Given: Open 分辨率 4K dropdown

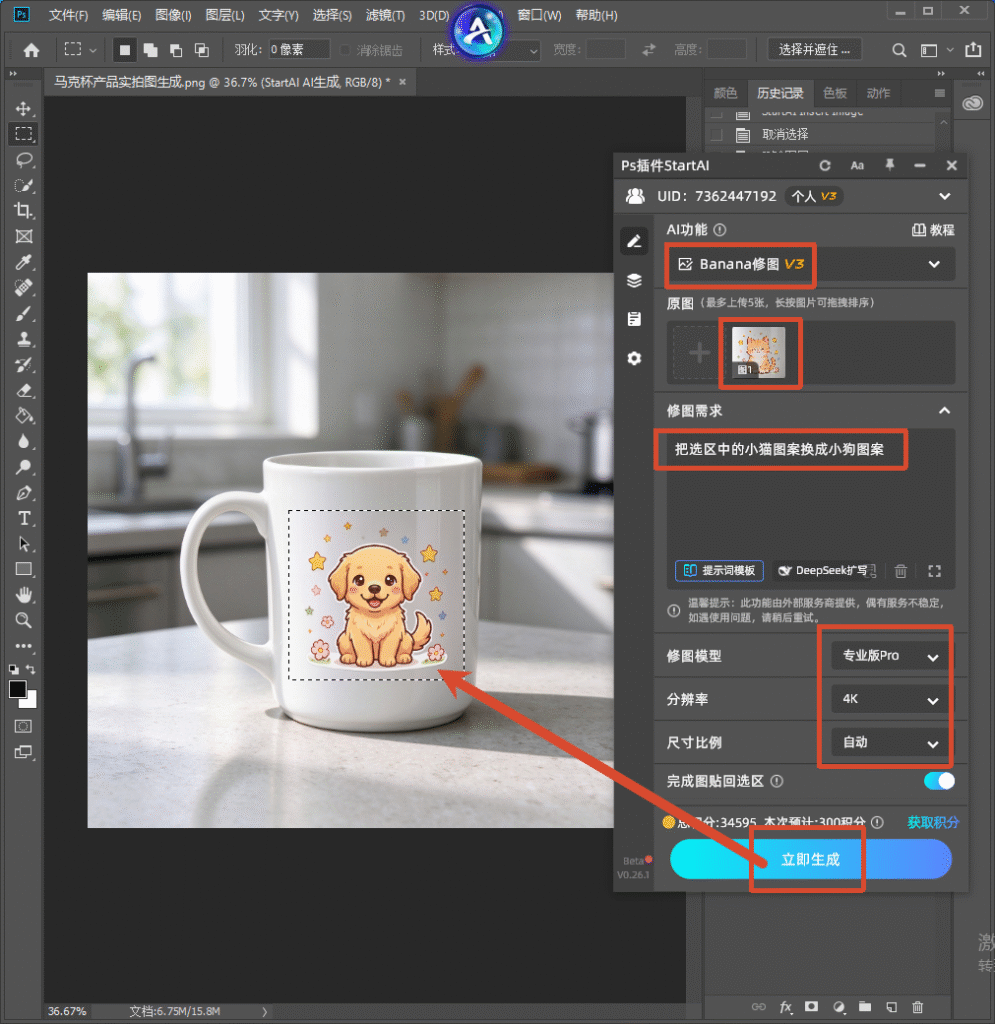Looking at the screenshot, I should click(889, 699).
